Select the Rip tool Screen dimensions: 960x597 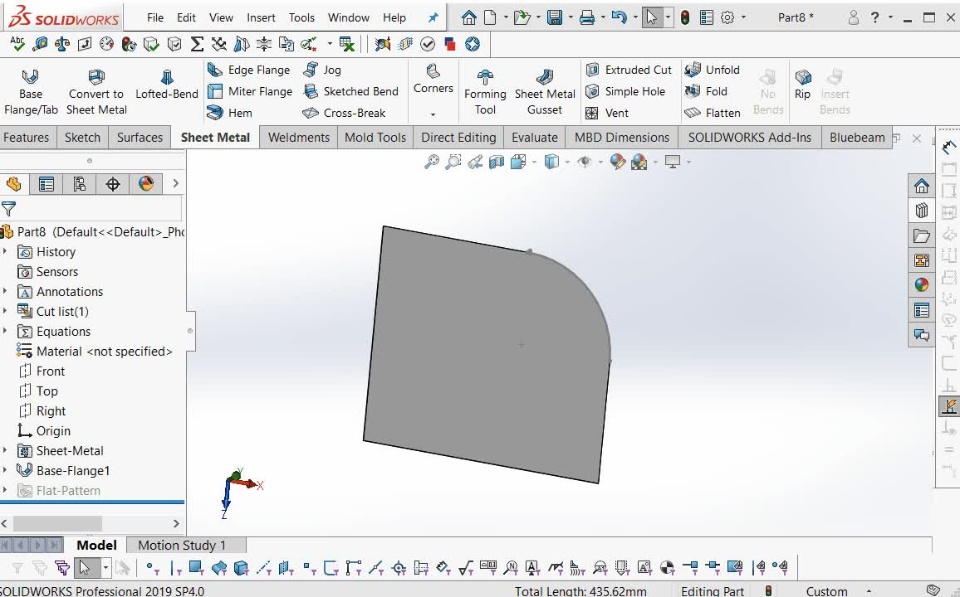[x=803, y=84]
